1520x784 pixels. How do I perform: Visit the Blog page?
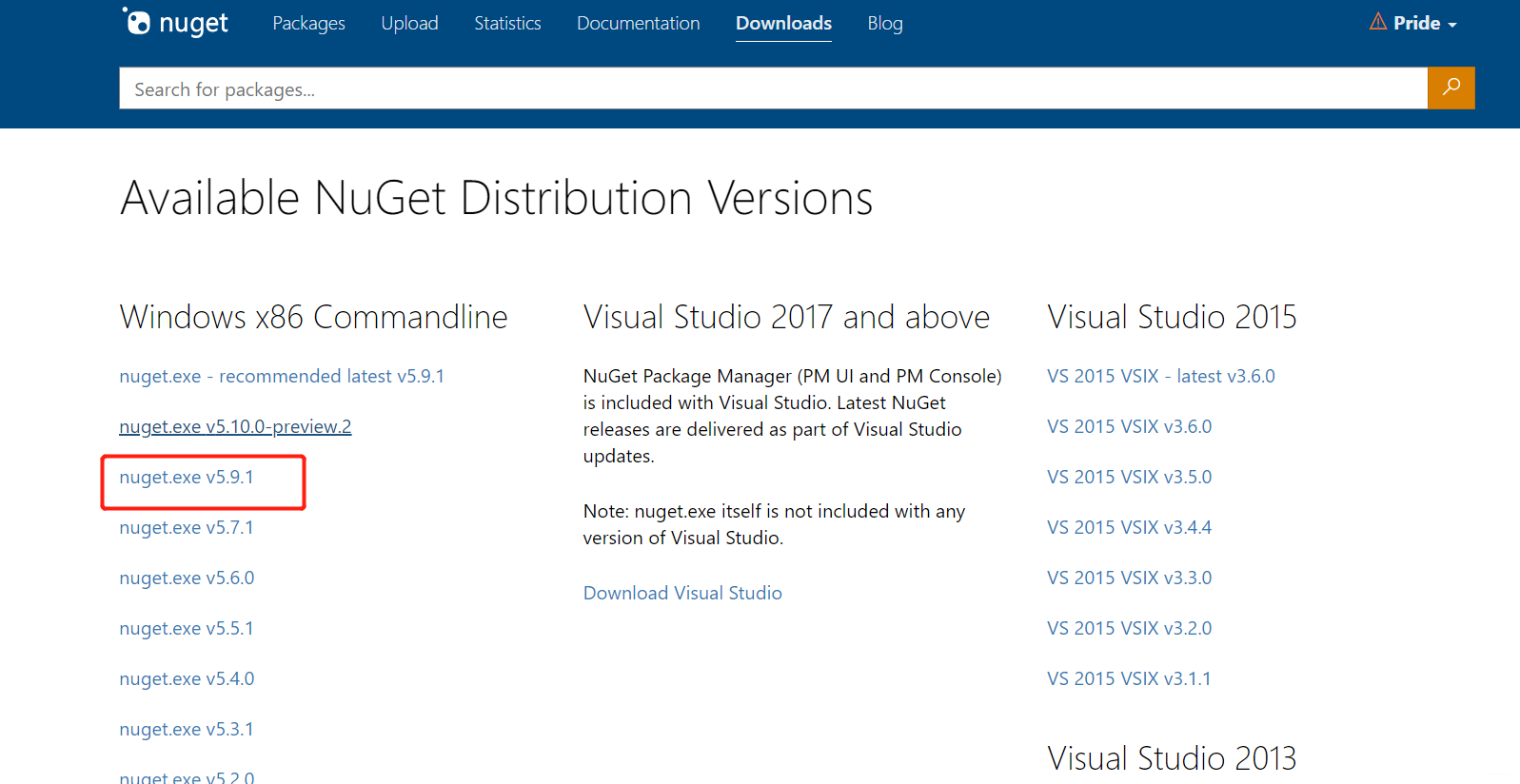click(x=884, y=23)
